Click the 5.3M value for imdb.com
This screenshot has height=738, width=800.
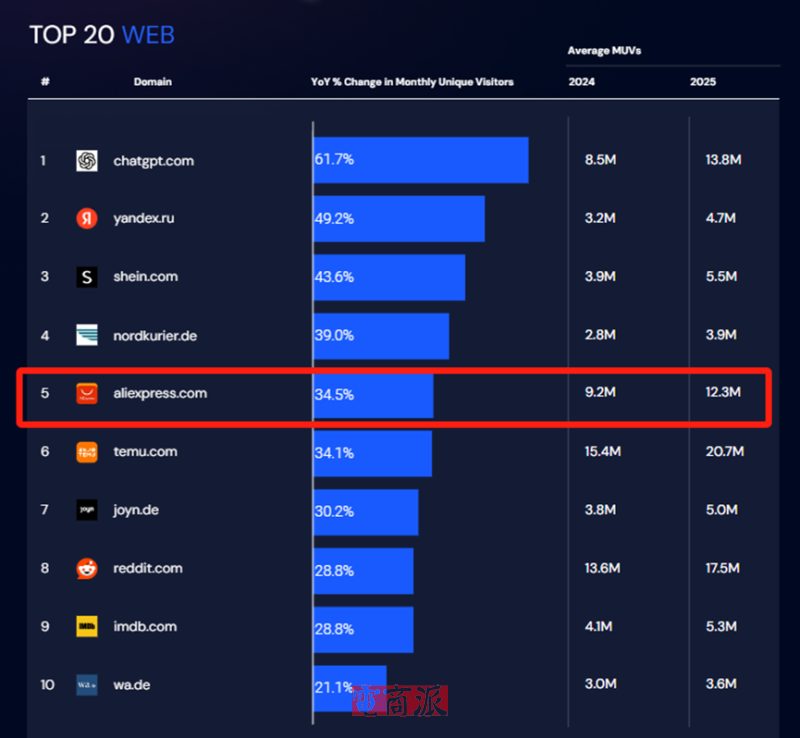[x=721, y=626]
